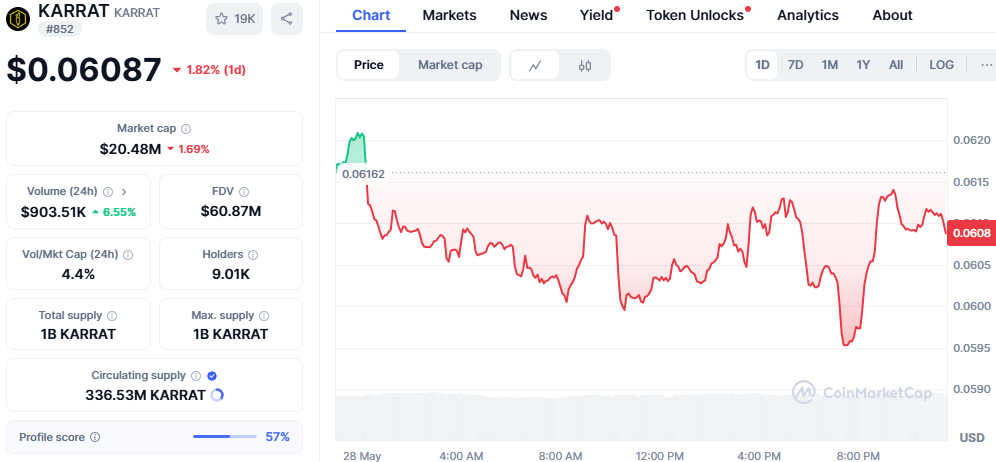Show Profile score info icon
The width and height of the screenshot is (996, 462).
95,437
